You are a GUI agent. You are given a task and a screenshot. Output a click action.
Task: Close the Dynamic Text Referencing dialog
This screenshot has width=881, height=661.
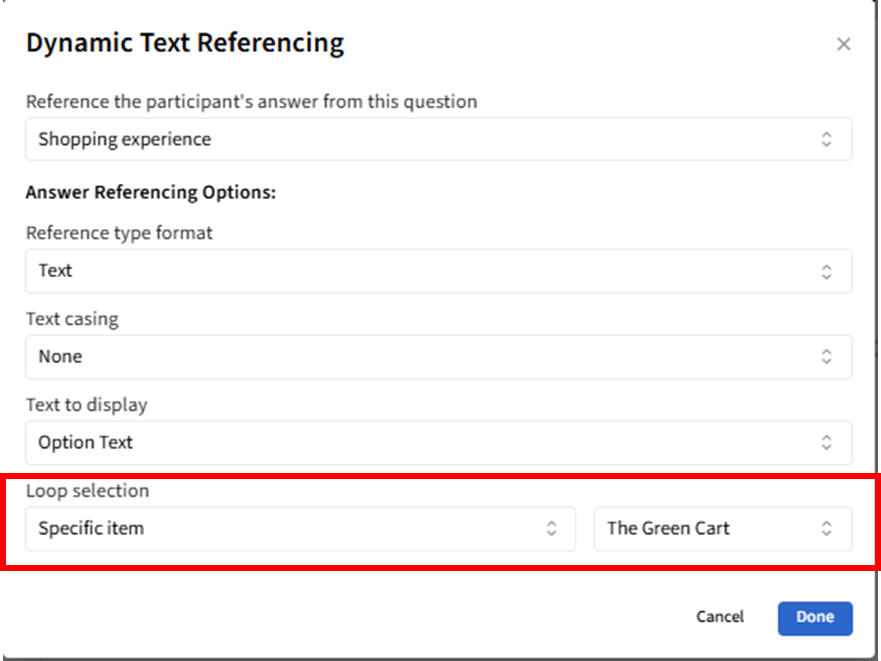(x=843, y=44)
